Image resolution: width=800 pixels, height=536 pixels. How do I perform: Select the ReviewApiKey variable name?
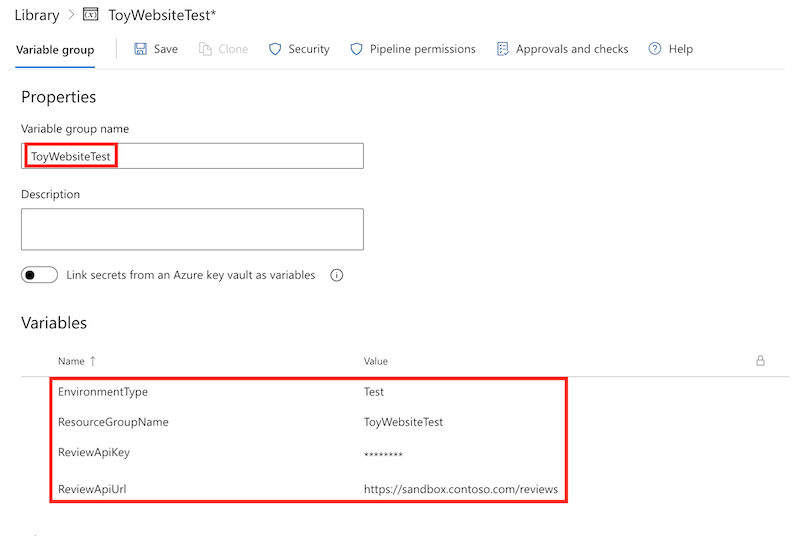pyautogui.click(x=94, y=452)
